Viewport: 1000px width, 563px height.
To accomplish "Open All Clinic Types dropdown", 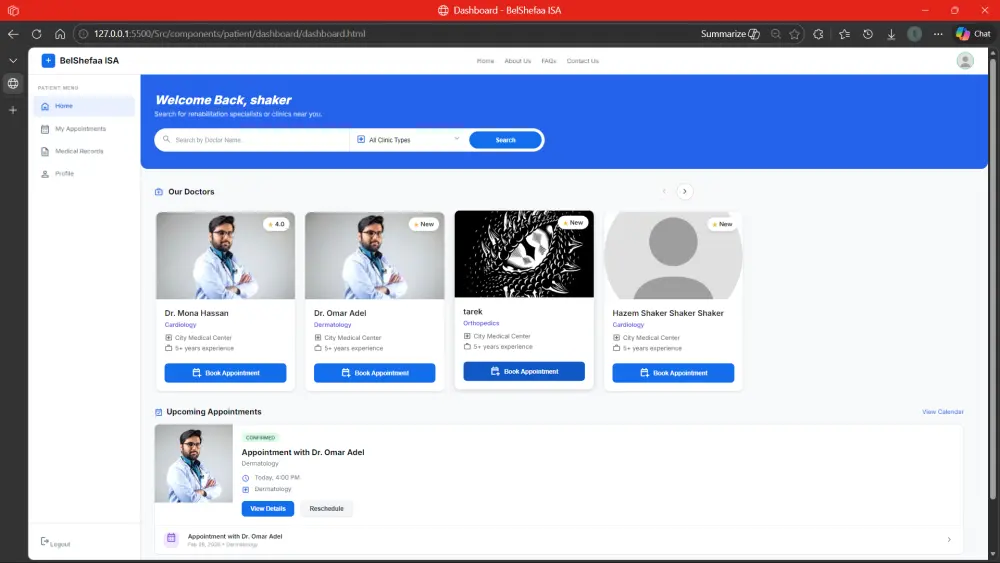I will pos(408,140).
